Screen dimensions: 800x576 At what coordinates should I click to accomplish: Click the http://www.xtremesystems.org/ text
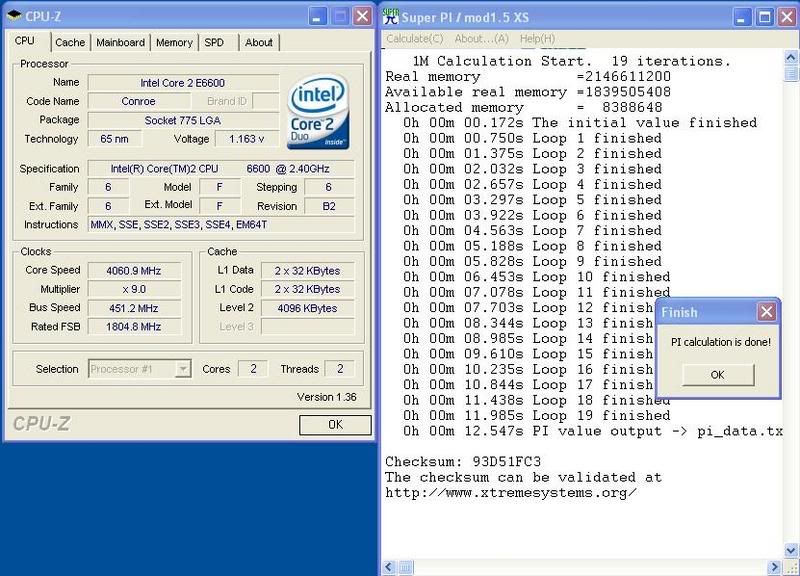[511, 493]
